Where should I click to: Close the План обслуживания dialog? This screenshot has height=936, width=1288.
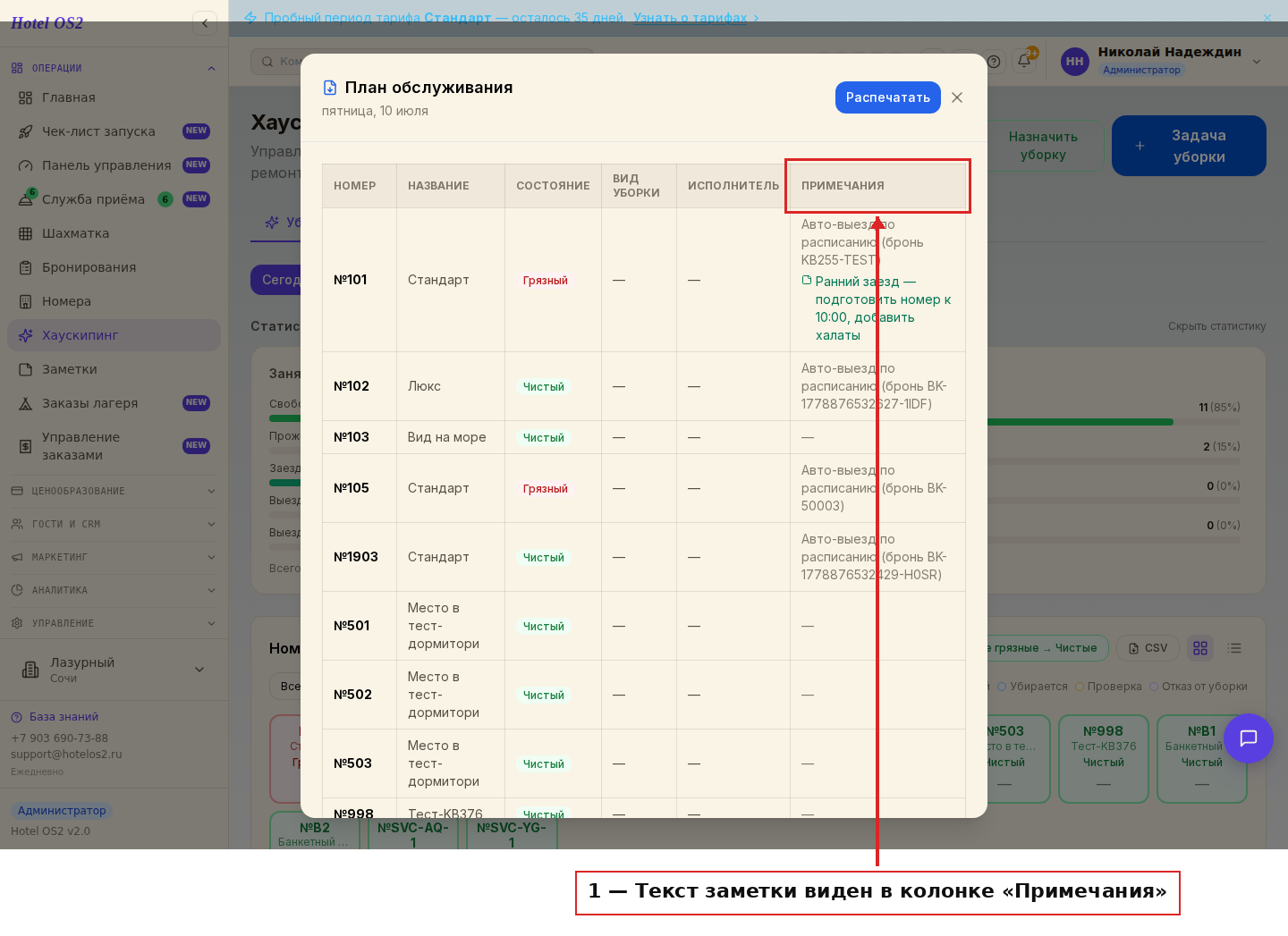(957, 97)
